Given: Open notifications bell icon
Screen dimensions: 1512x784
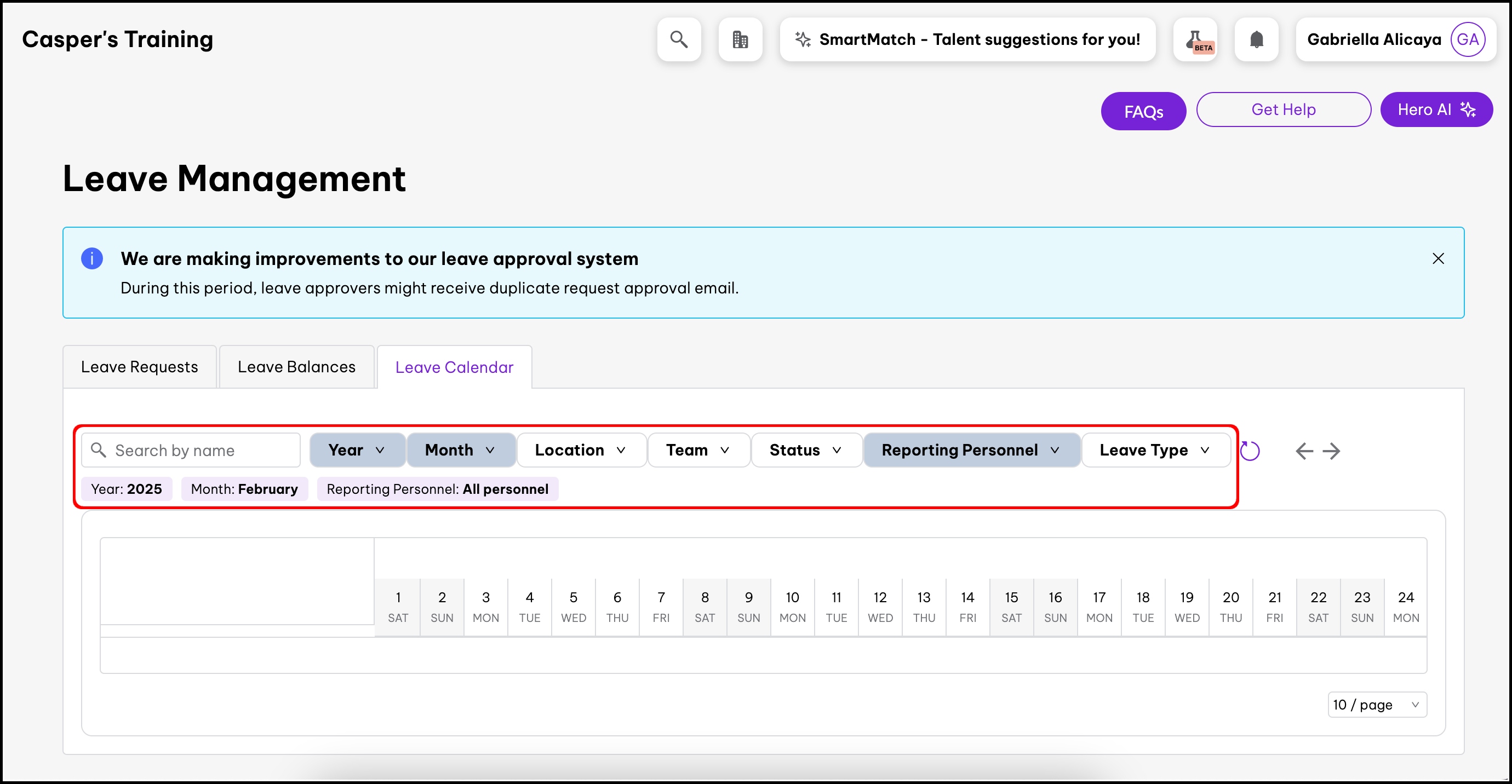Looking at the screenshot, I should click(x=1256, y=39).
